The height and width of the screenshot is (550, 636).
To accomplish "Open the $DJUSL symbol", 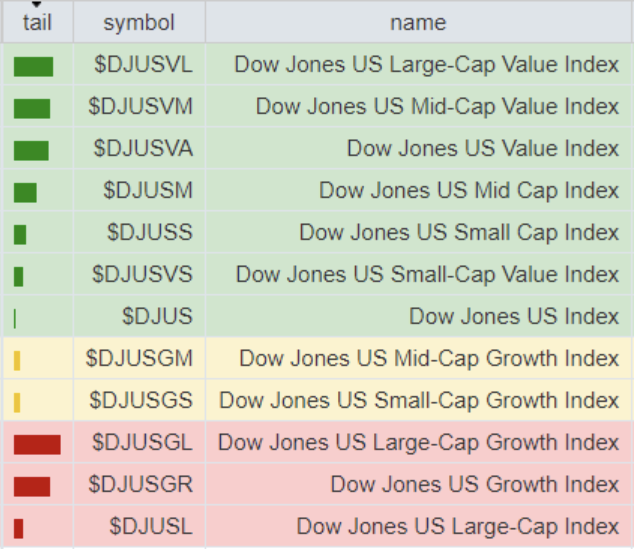I will pos(151,526).
